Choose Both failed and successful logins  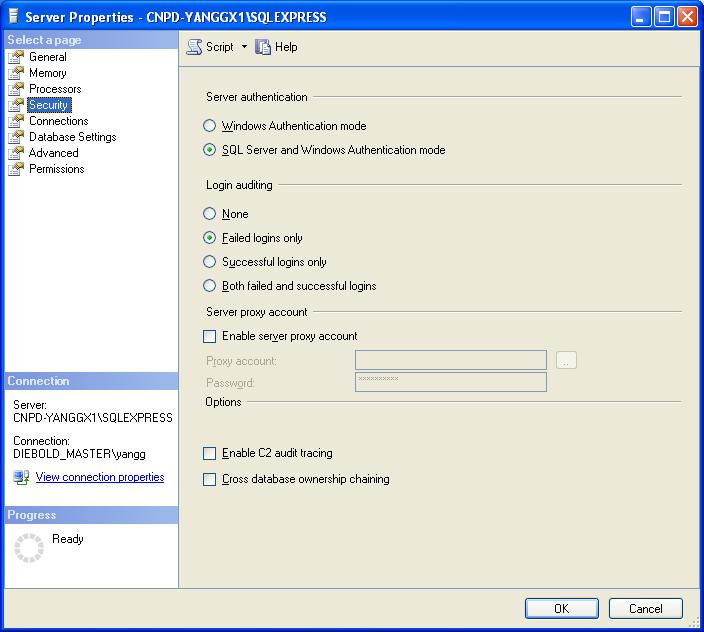(x=209, y=286)
